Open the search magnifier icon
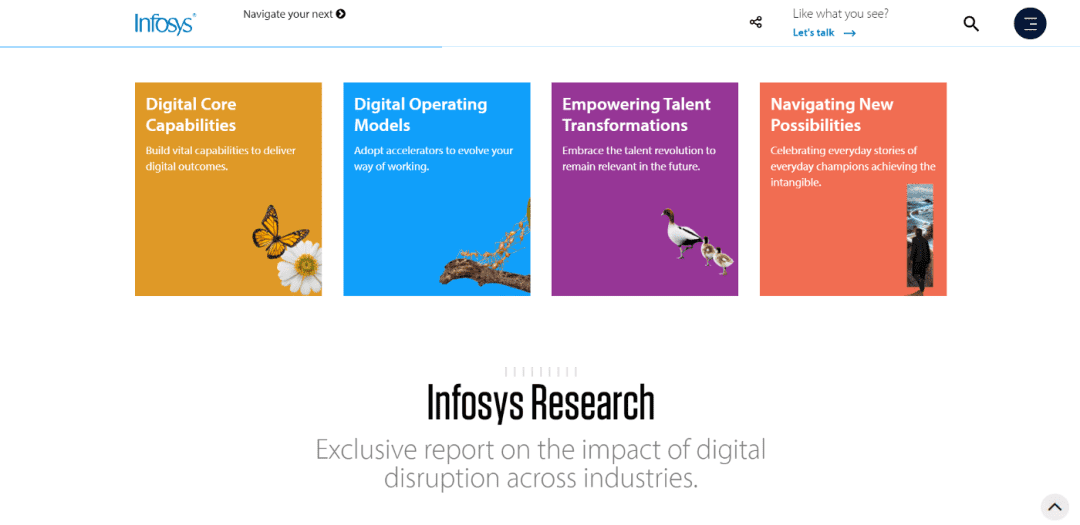 [971, 23]
